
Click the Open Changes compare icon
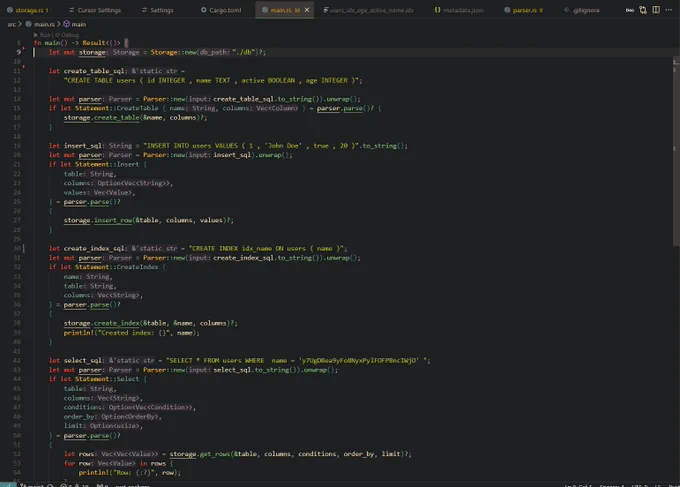(x=643, y=10)
